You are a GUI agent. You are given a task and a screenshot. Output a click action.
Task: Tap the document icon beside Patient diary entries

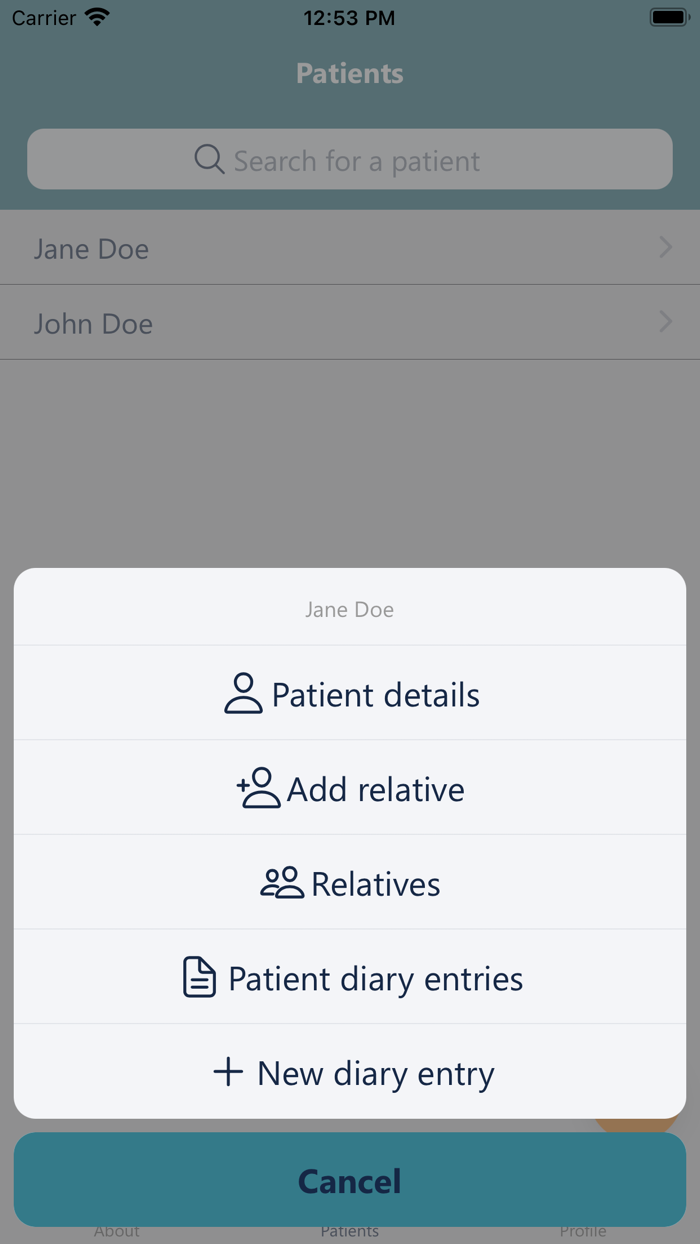[x=199, y=977]
